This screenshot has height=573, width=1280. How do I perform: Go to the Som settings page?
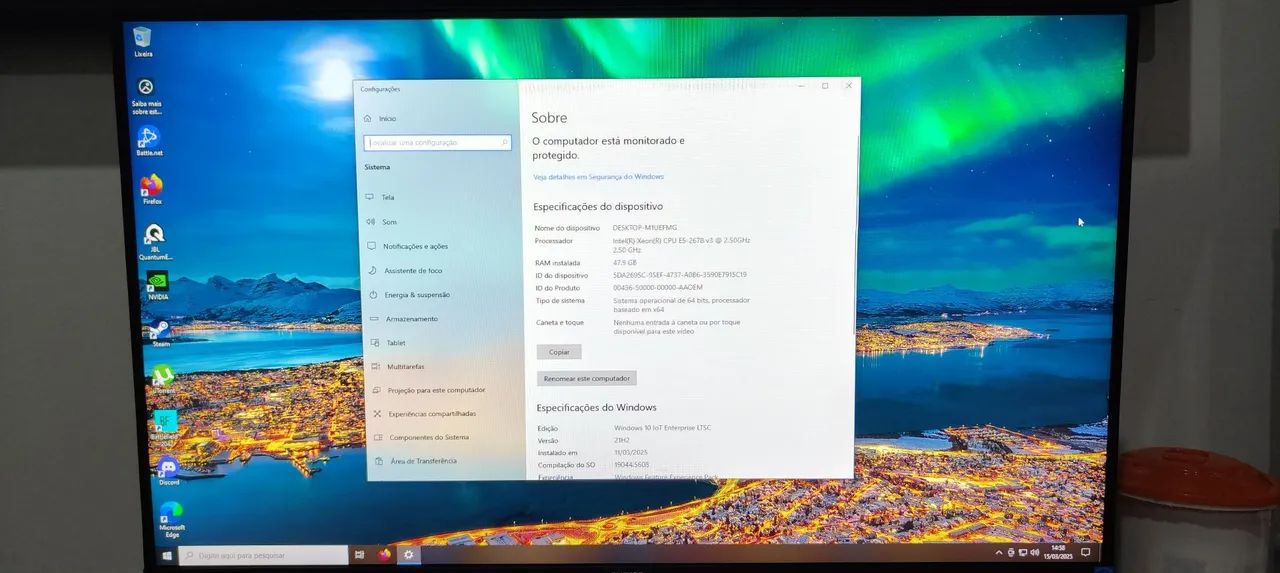coord(389,222)
